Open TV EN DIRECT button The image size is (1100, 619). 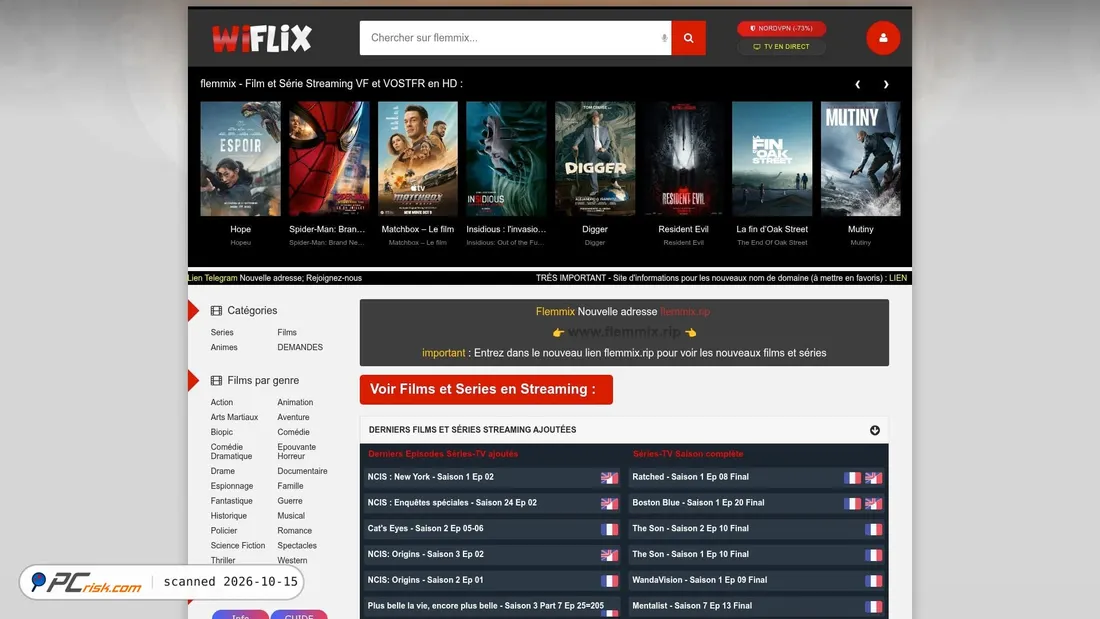tap(781, 47)
